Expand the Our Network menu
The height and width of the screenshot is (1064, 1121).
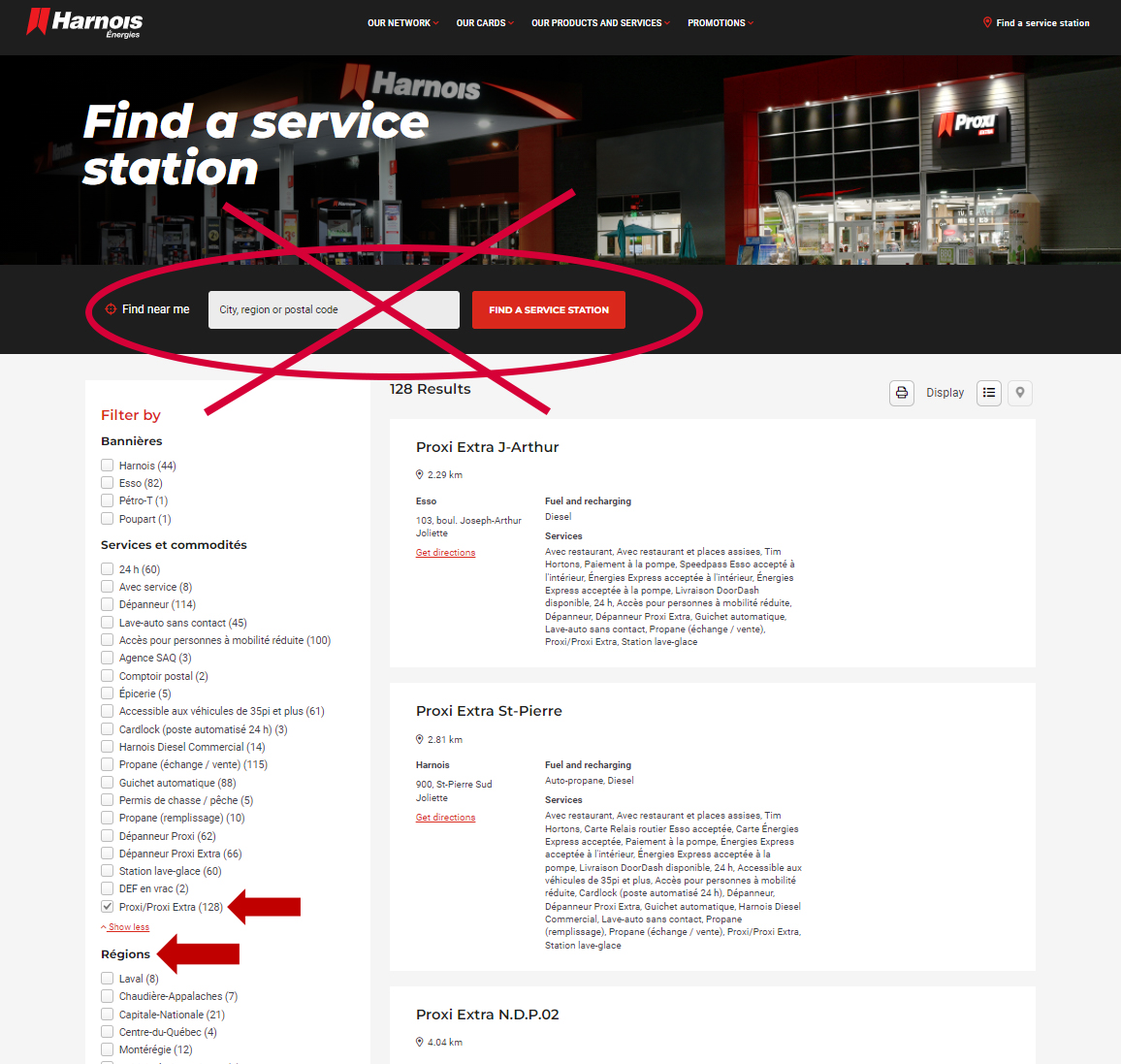coord(402,23)
